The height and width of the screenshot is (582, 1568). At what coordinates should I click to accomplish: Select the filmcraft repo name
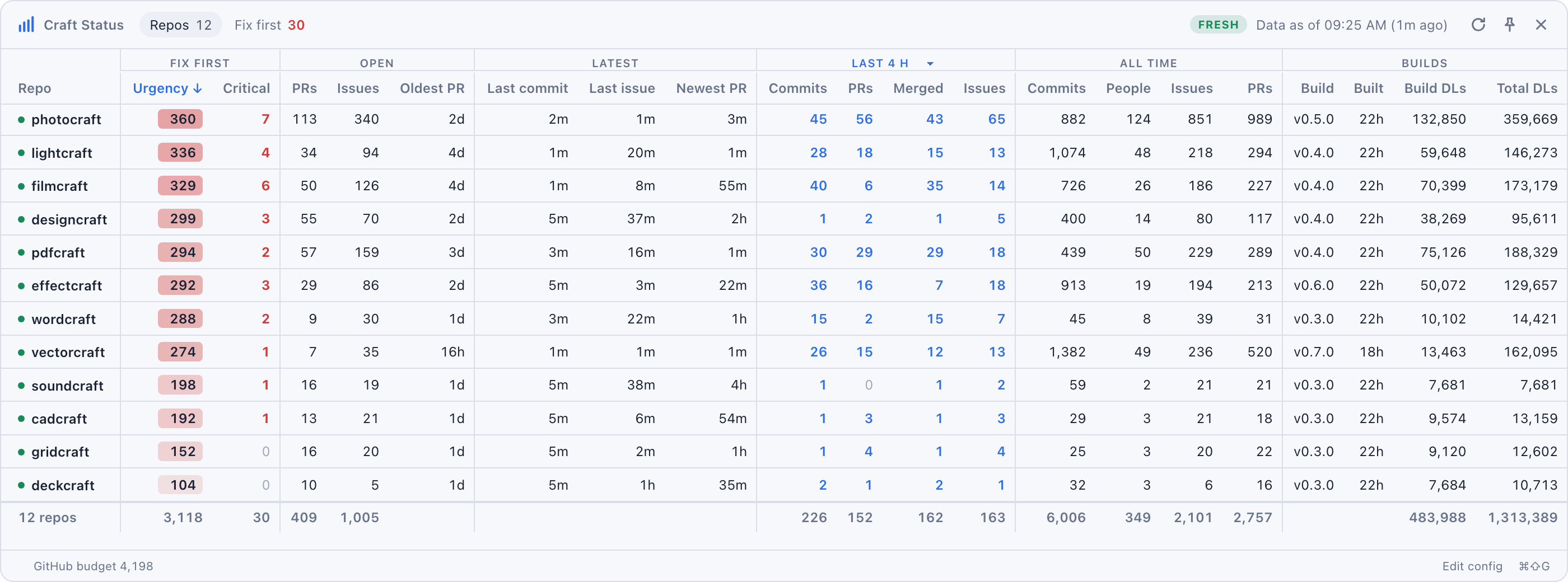[x=60, y=186]
